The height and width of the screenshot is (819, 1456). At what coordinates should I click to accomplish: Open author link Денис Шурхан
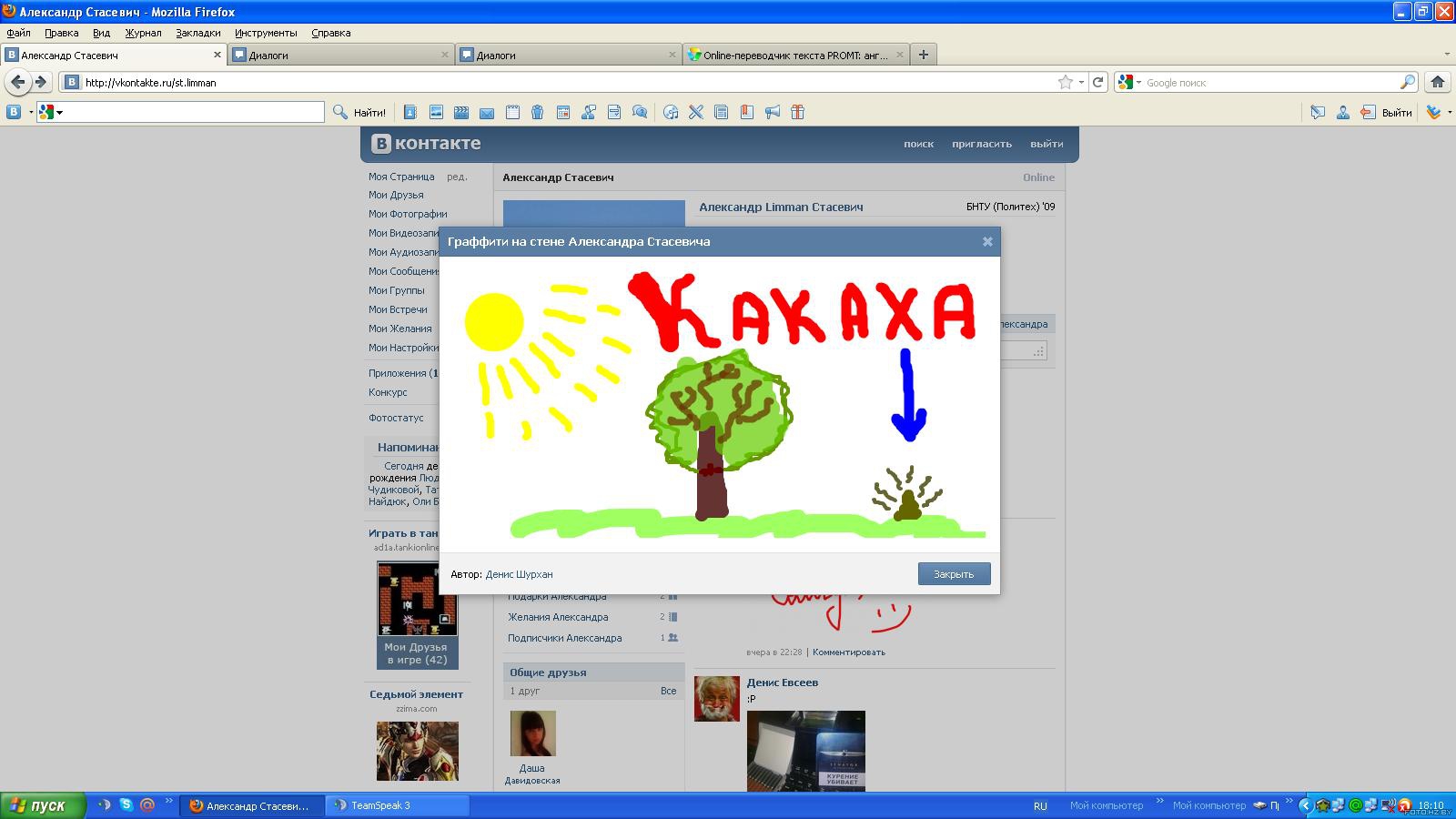tap(519, 574)
